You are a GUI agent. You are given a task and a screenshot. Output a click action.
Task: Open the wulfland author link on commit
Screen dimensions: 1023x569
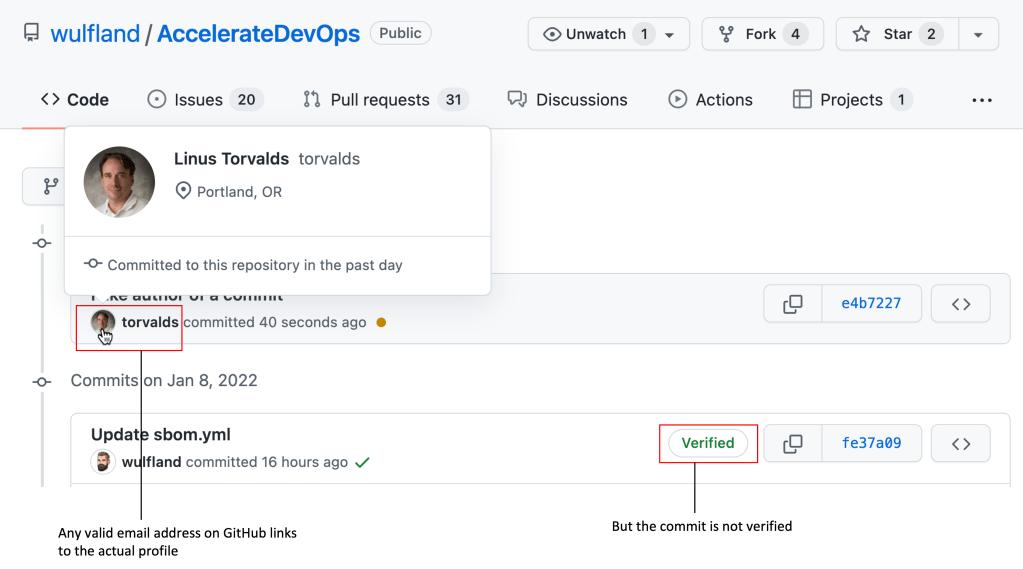[151, 462]
